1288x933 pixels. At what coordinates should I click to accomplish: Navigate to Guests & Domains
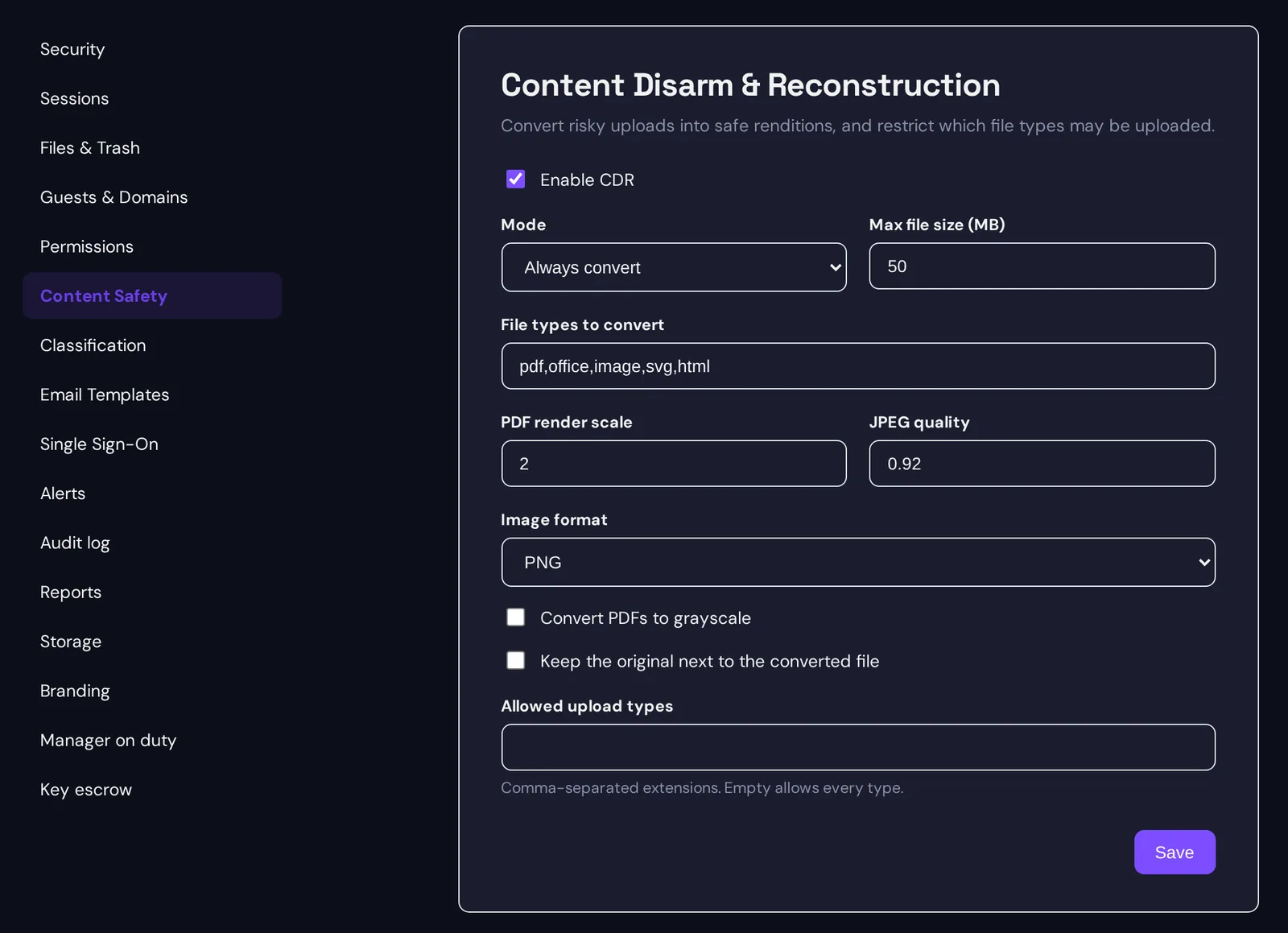click(x=152, y=197)
